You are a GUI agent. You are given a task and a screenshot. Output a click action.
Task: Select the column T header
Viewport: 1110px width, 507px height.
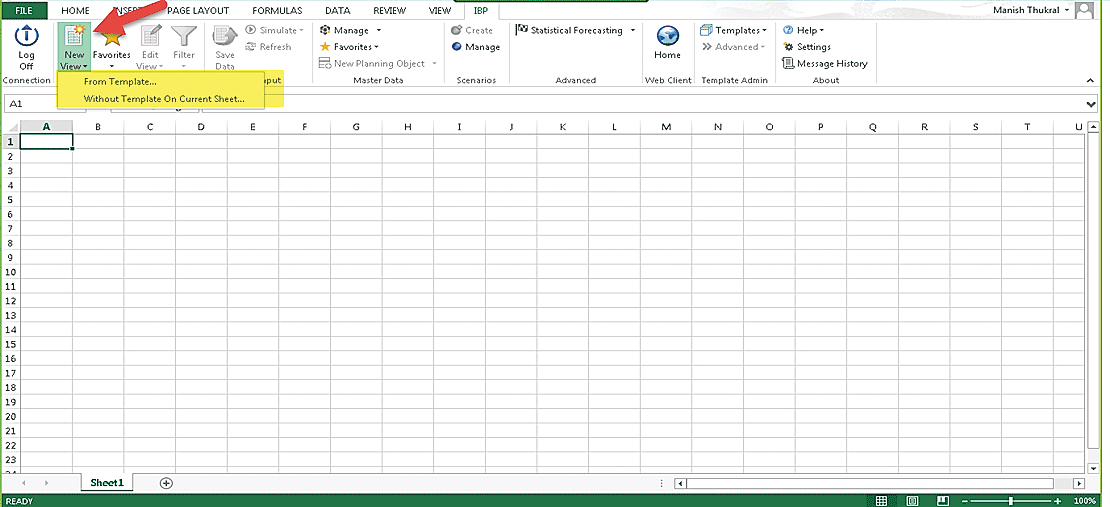click(x=1027, y=127)
